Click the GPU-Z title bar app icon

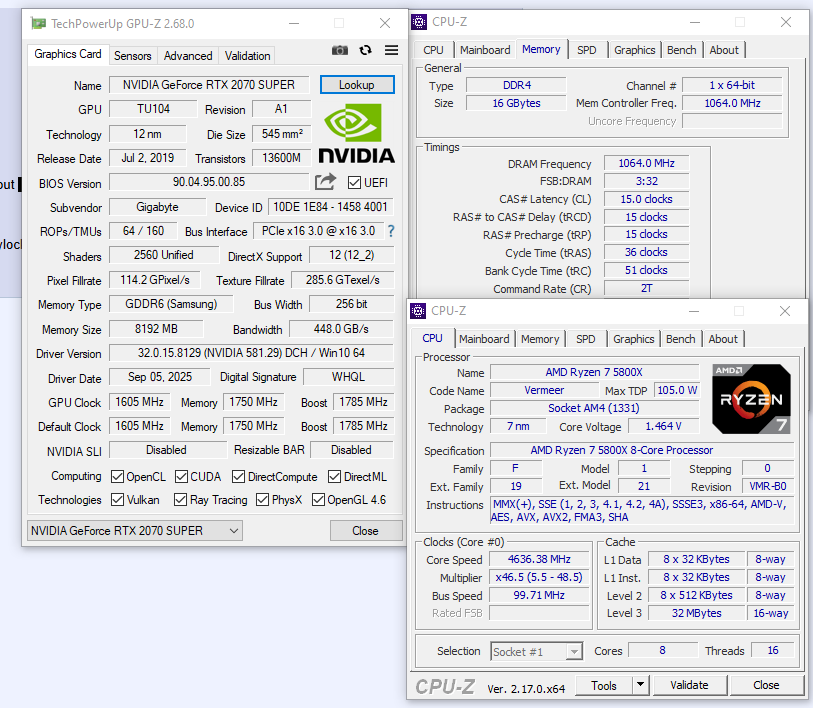(x=38, y=23)
